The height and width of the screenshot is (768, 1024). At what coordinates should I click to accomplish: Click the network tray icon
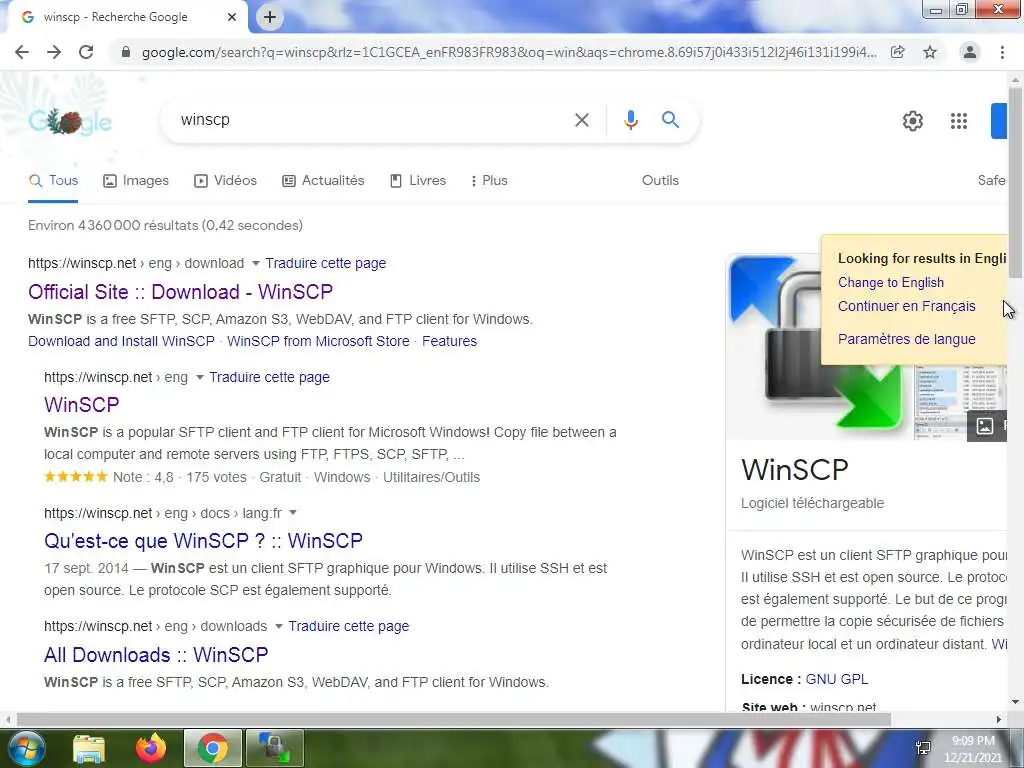[923, 749]
